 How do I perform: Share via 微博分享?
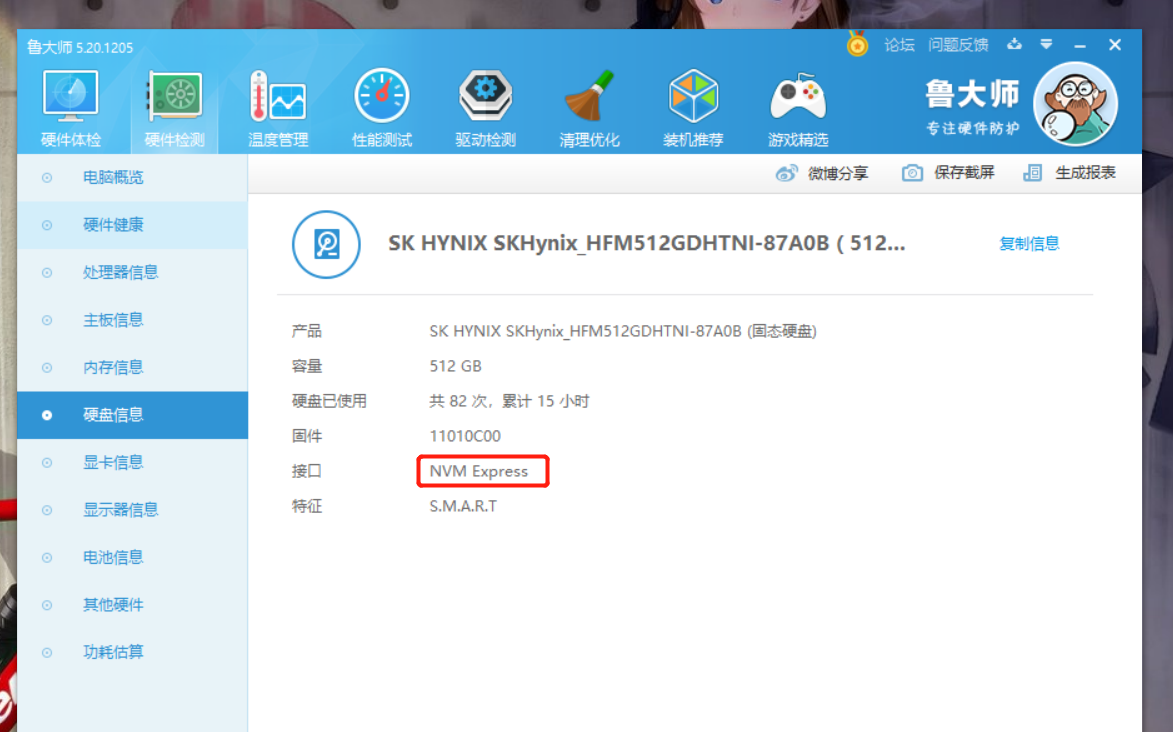(821, 174)
